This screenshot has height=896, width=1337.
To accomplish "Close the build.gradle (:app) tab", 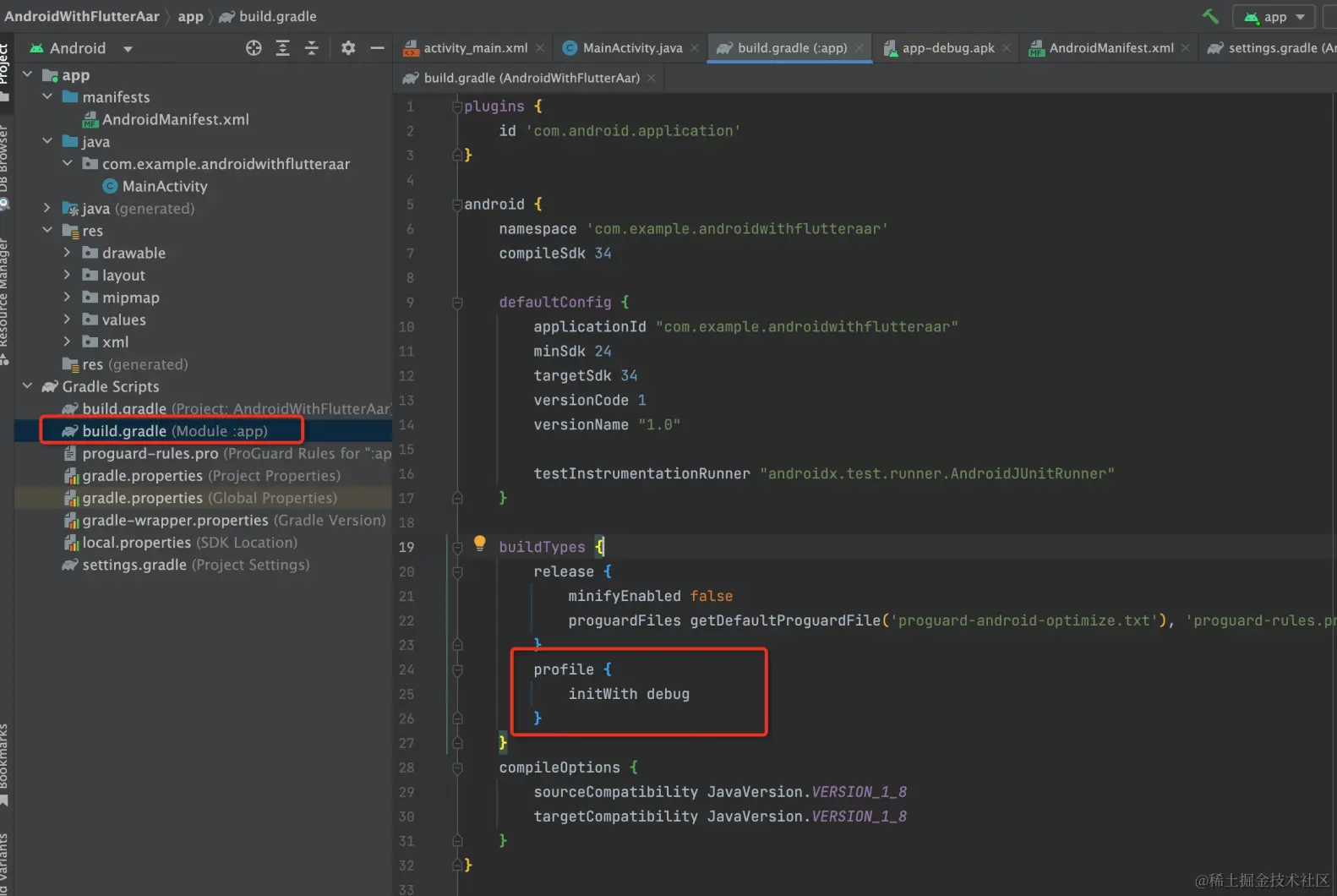I will (x=859, y=48).
